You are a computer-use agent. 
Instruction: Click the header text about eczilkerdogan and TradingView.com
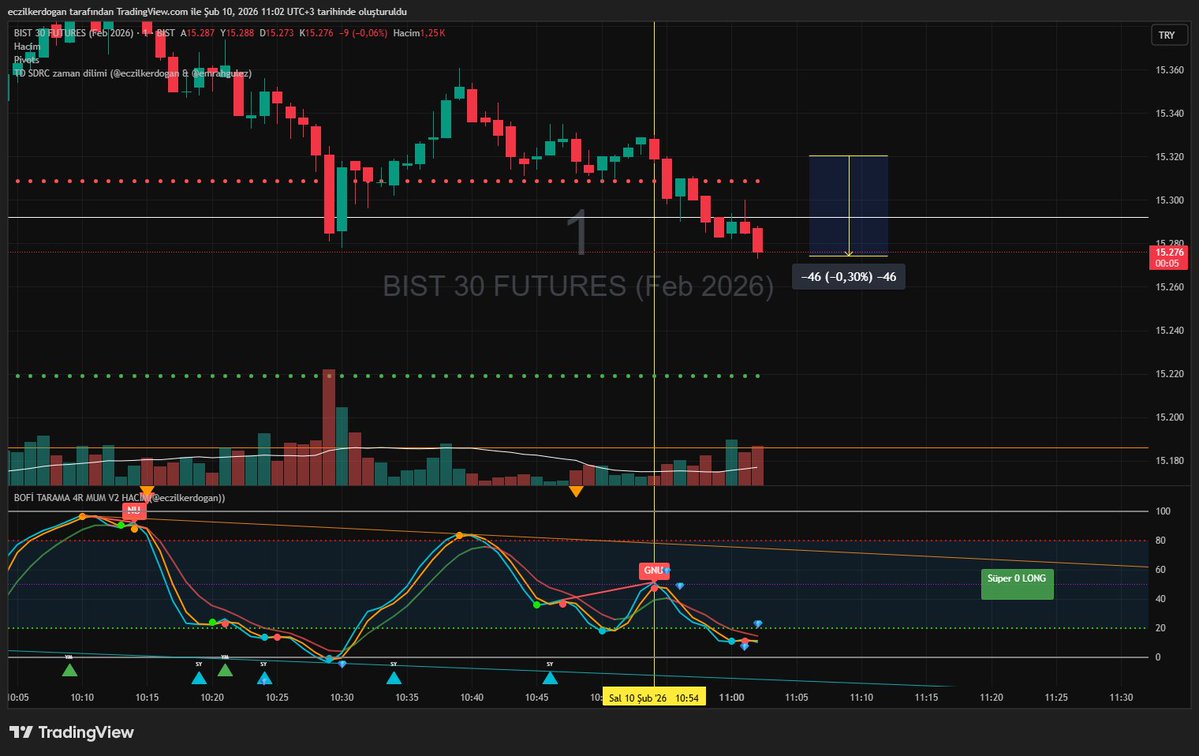coord(207,11)
